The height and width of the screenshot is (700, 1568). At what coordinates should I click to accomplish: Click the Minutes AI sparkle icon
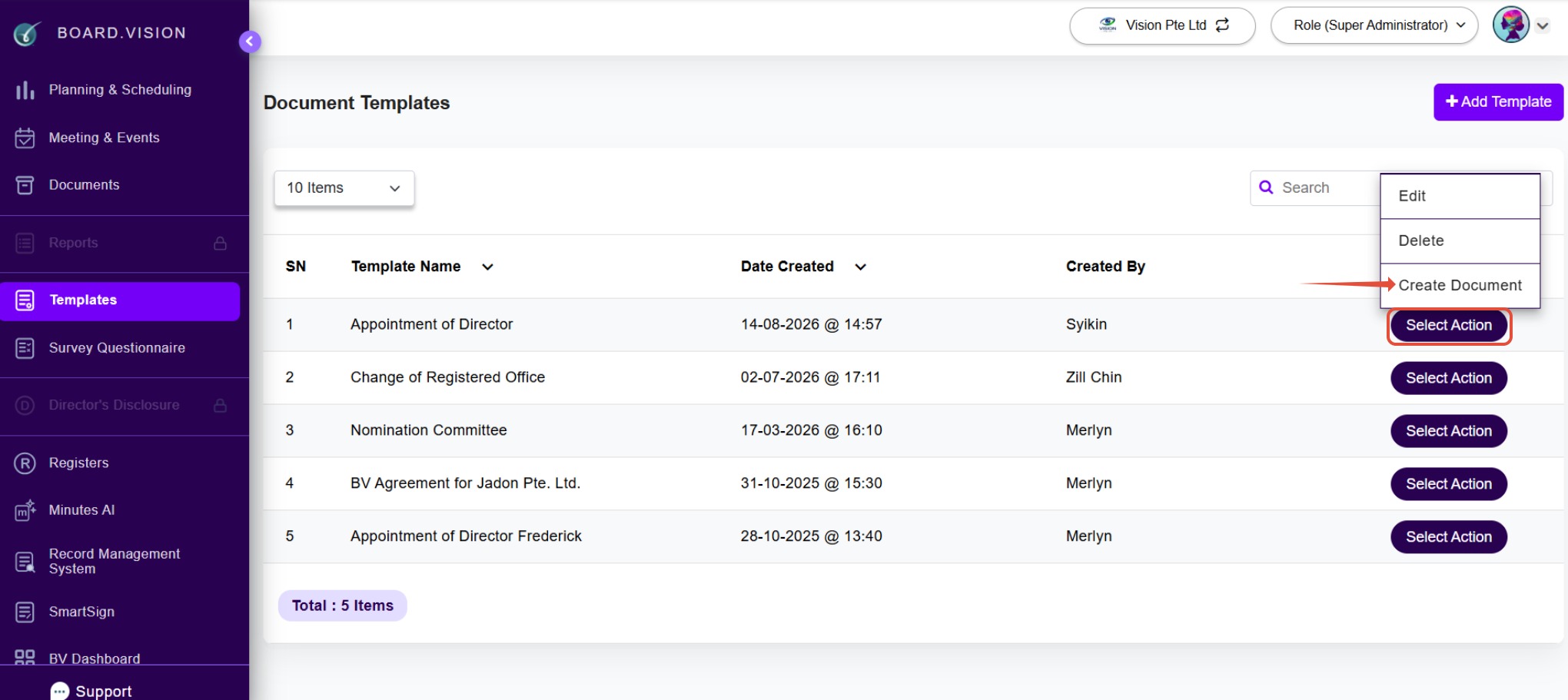pos(25,510)
